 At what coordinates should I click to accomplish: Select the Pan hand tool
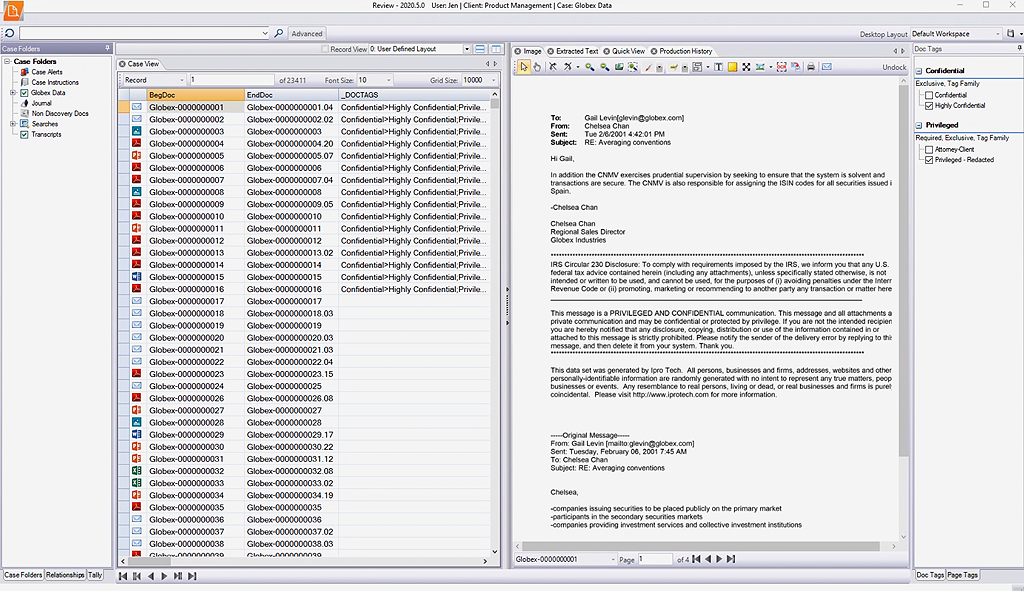point(537,66)
